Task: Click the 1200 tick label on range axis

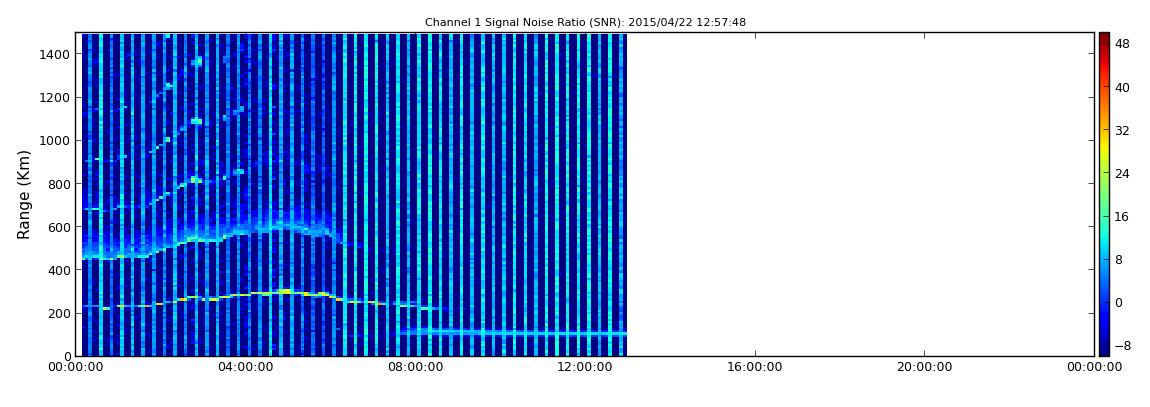Action: (55, 98)
